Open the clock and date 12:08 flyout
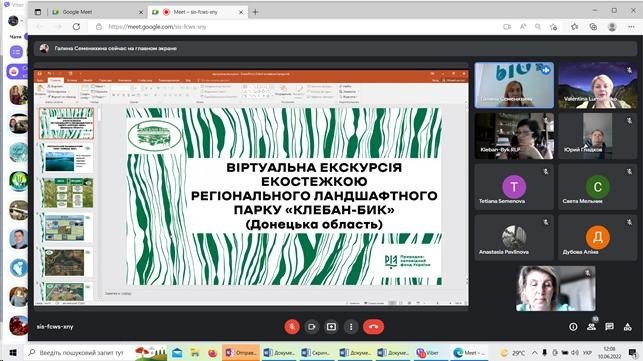This screenshot has width=643, height=361. [609, 352]
